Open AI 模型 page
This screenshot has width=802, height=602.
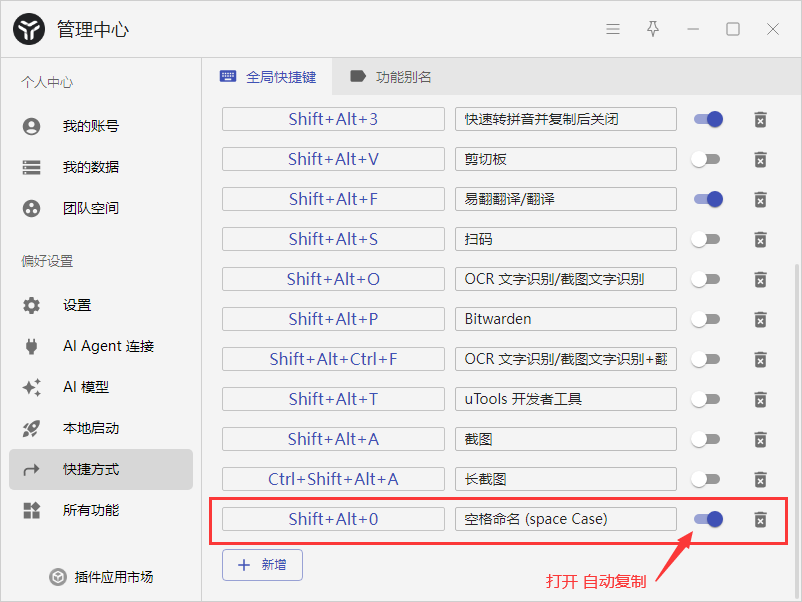101,387
